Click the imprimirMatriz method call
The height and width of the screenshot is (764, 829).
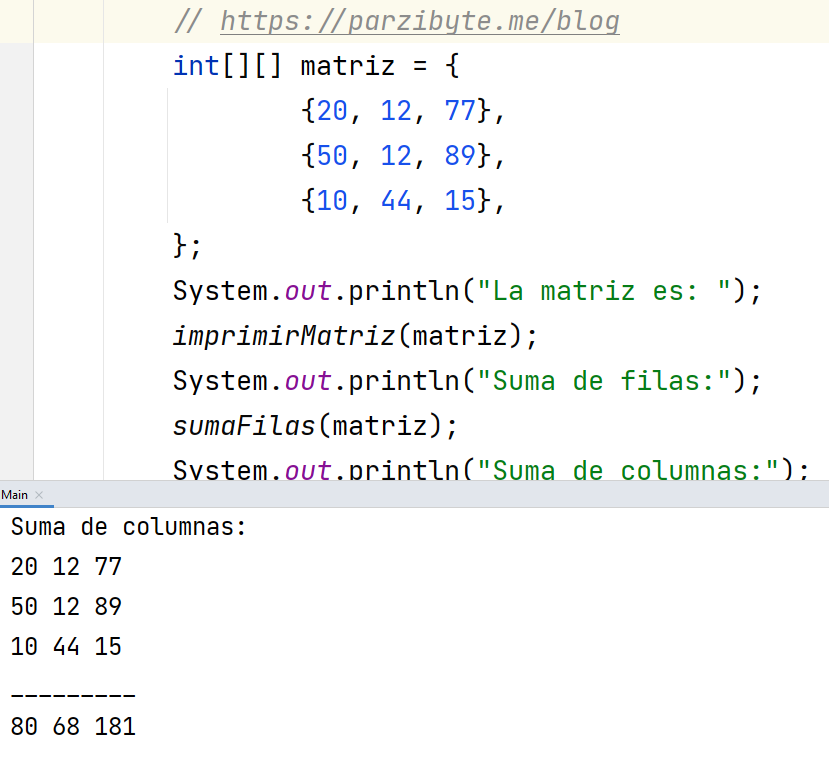point(284,336)
